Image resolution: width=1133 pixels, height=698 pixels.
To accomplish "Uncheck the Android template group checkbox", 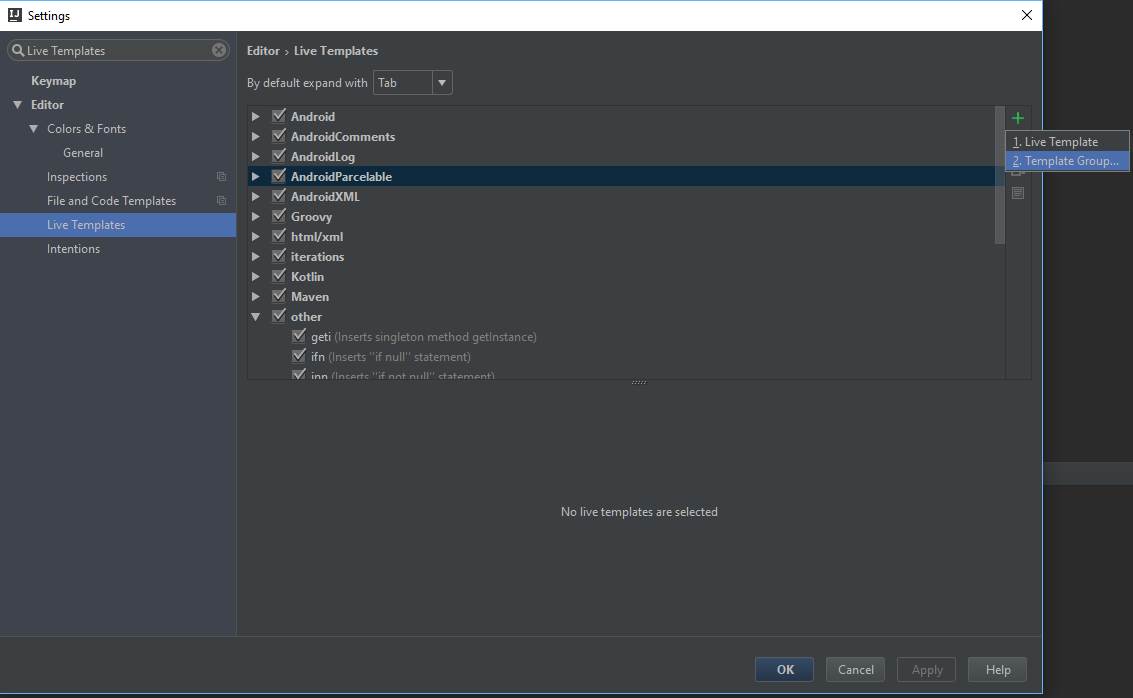I will (x=279, y=117).
